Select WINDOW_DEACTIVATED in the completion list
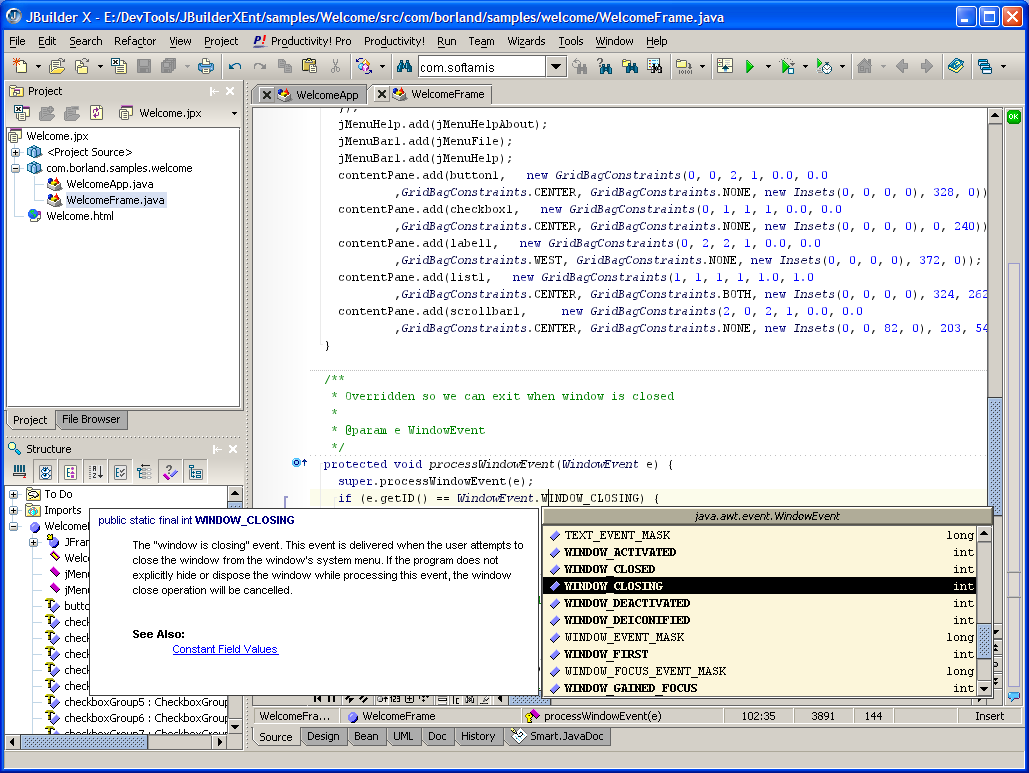This screenshot has height=773, width=1029. (x=626, y=603)
